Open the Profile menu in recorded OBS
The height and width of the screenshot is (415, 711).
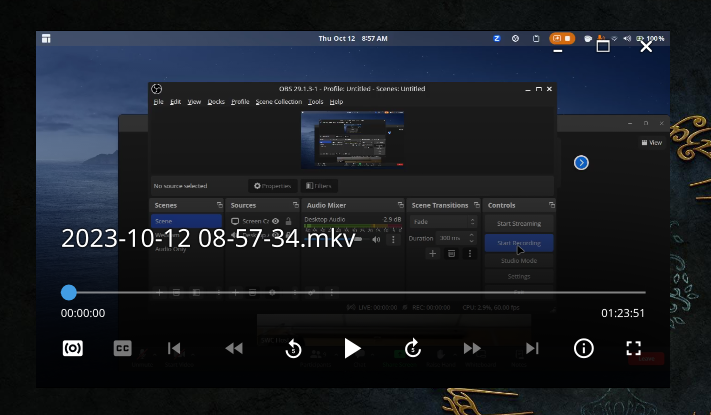240,102
